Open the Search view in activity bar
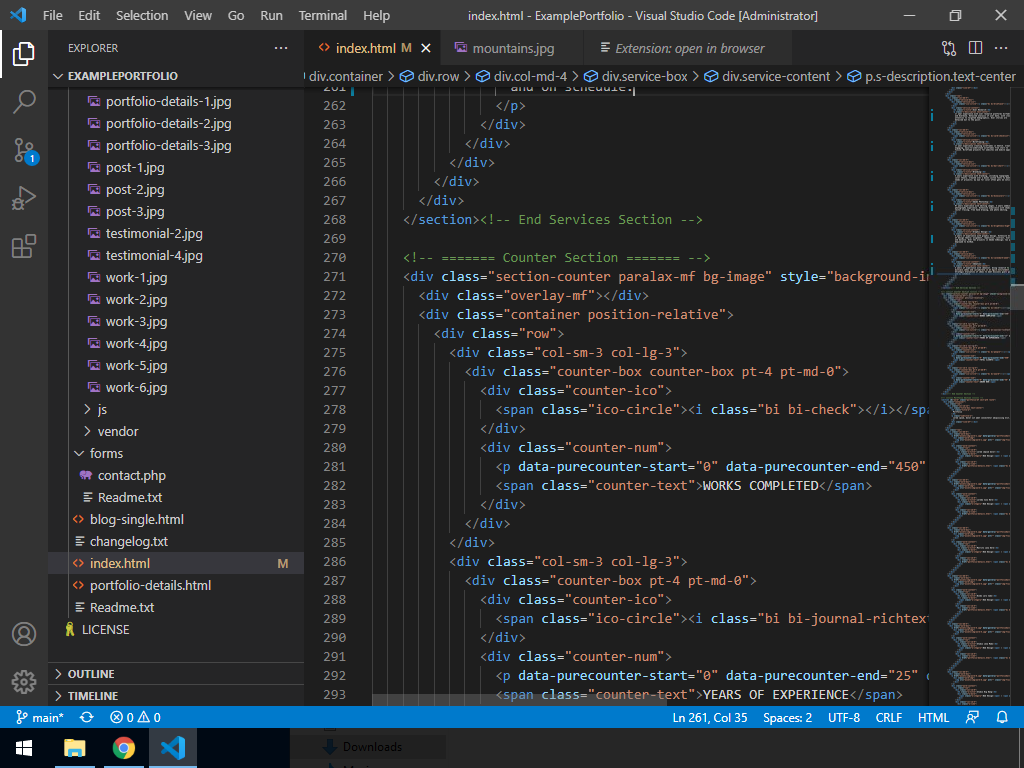 point(24,101)
